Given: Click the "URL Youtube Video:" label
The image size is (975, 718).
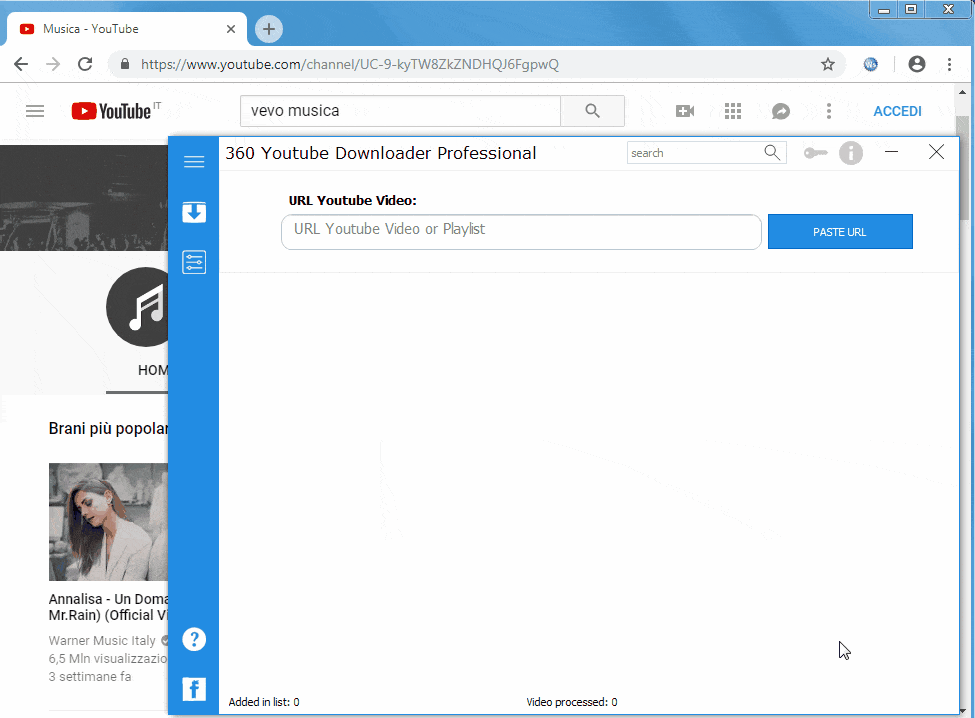Looking at the screenshot, I should [x=353, y=200].
